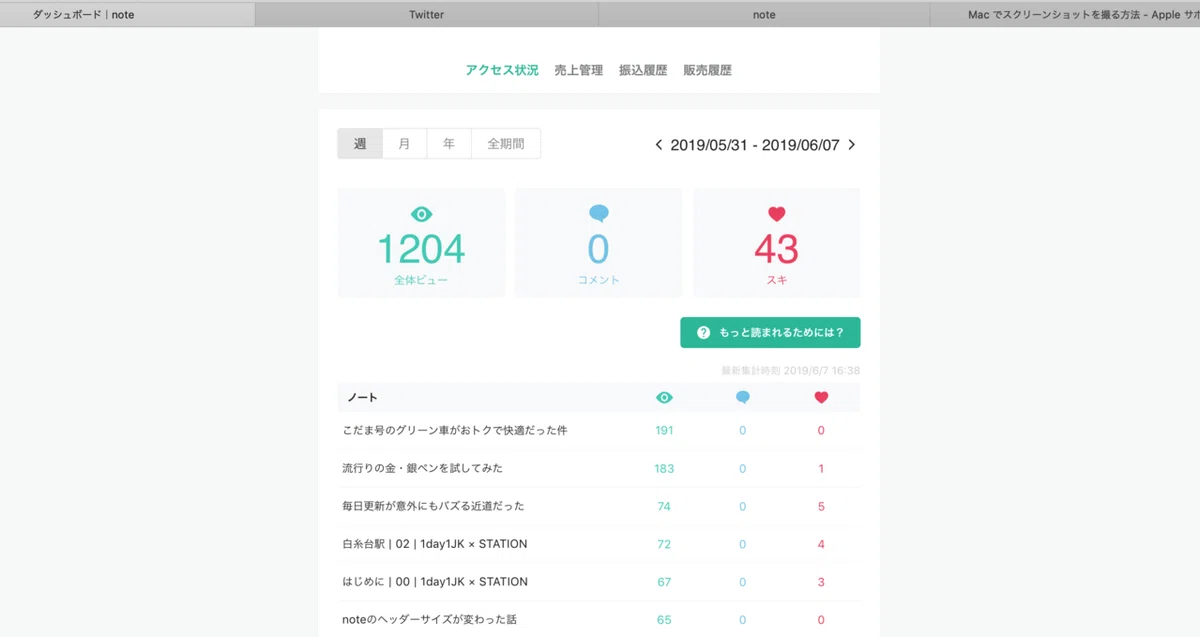Open the browser tab titled note
Viewport: 1200px width, 637px height.
click(x=764, y=15)
